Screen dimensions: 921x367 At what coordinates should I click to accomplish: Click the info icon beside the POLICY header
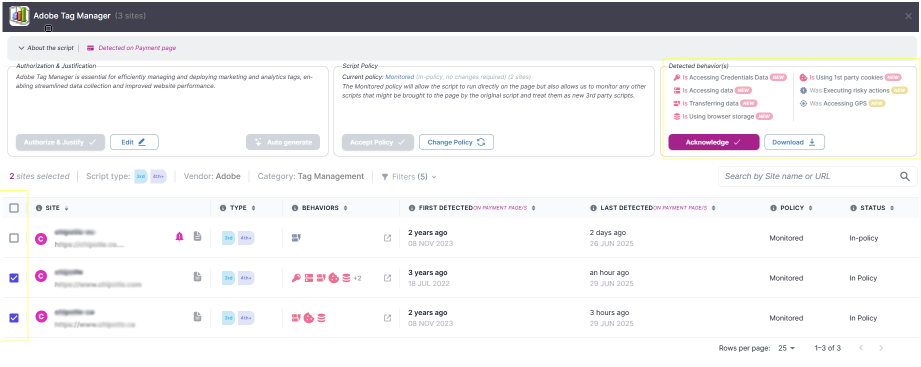(773, 208)
